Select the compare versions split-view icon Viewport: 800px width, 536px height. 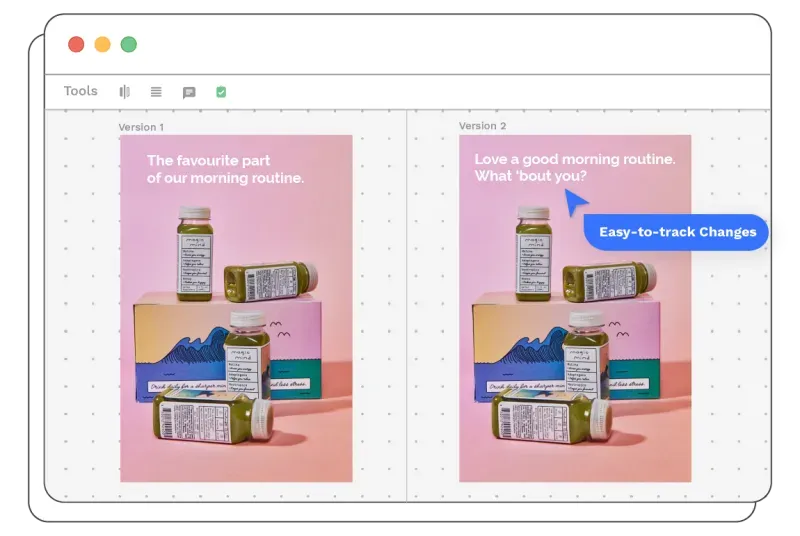(x=124, y=92)
